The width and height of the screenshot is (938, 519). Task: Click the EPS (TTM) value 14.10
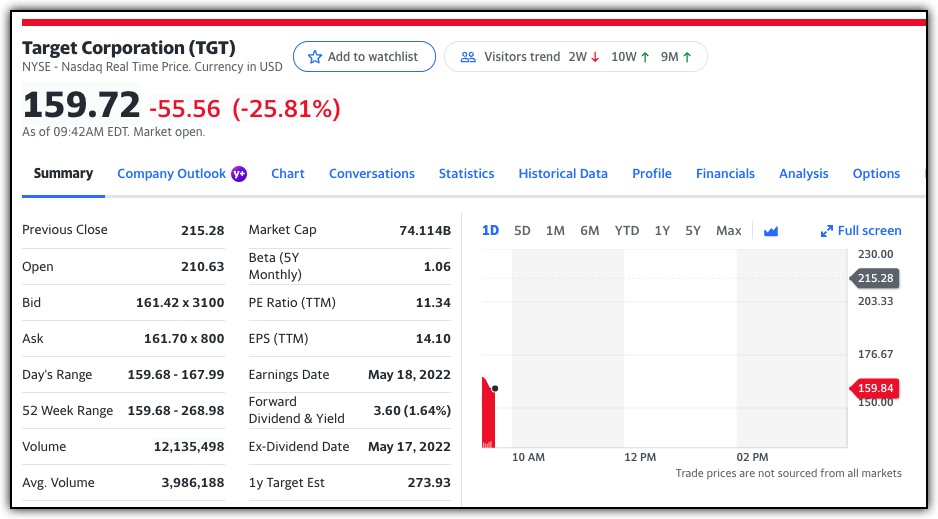coord(433,338)
